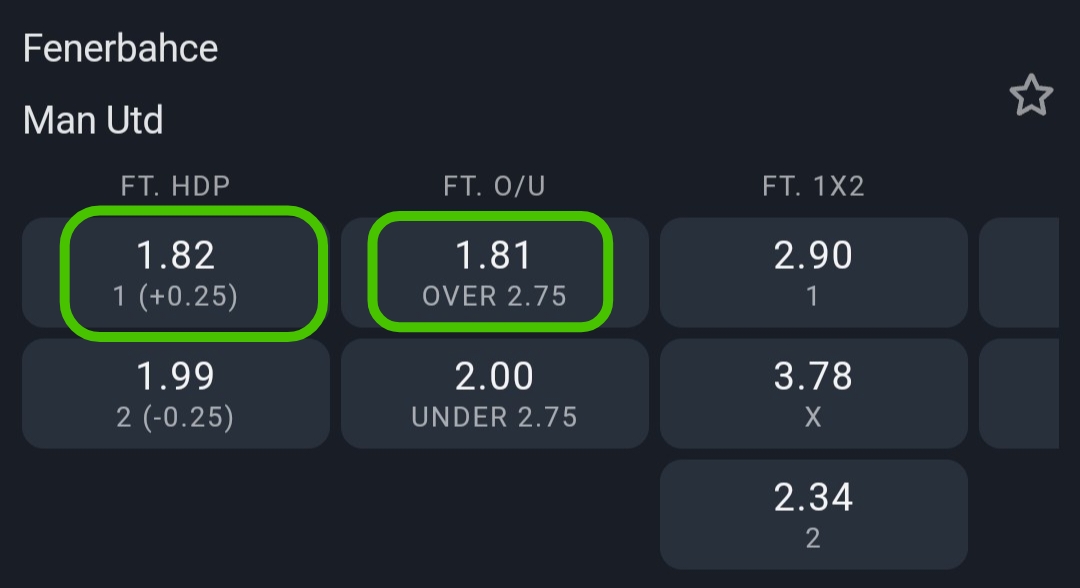Click the "UNDER 2.75" label text
This screenshot has width=1080, height=588.
click(494, 417)
